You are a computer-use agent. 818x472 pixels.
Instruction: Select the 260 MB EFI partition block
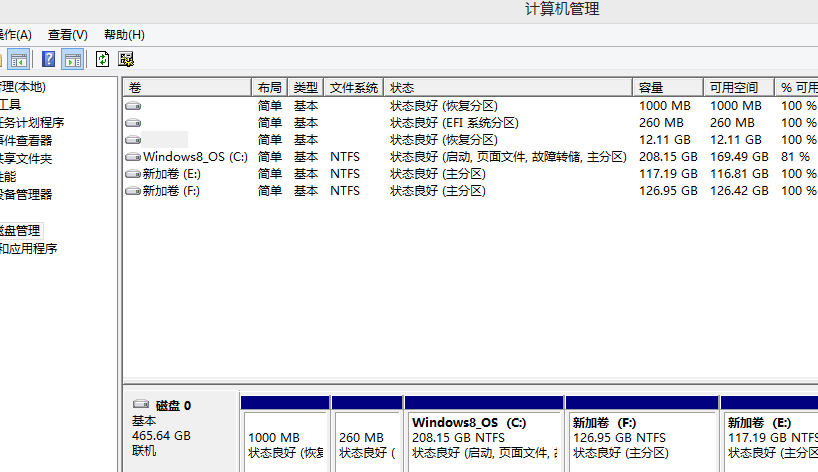pyautogui.click(x=366, y=437)
